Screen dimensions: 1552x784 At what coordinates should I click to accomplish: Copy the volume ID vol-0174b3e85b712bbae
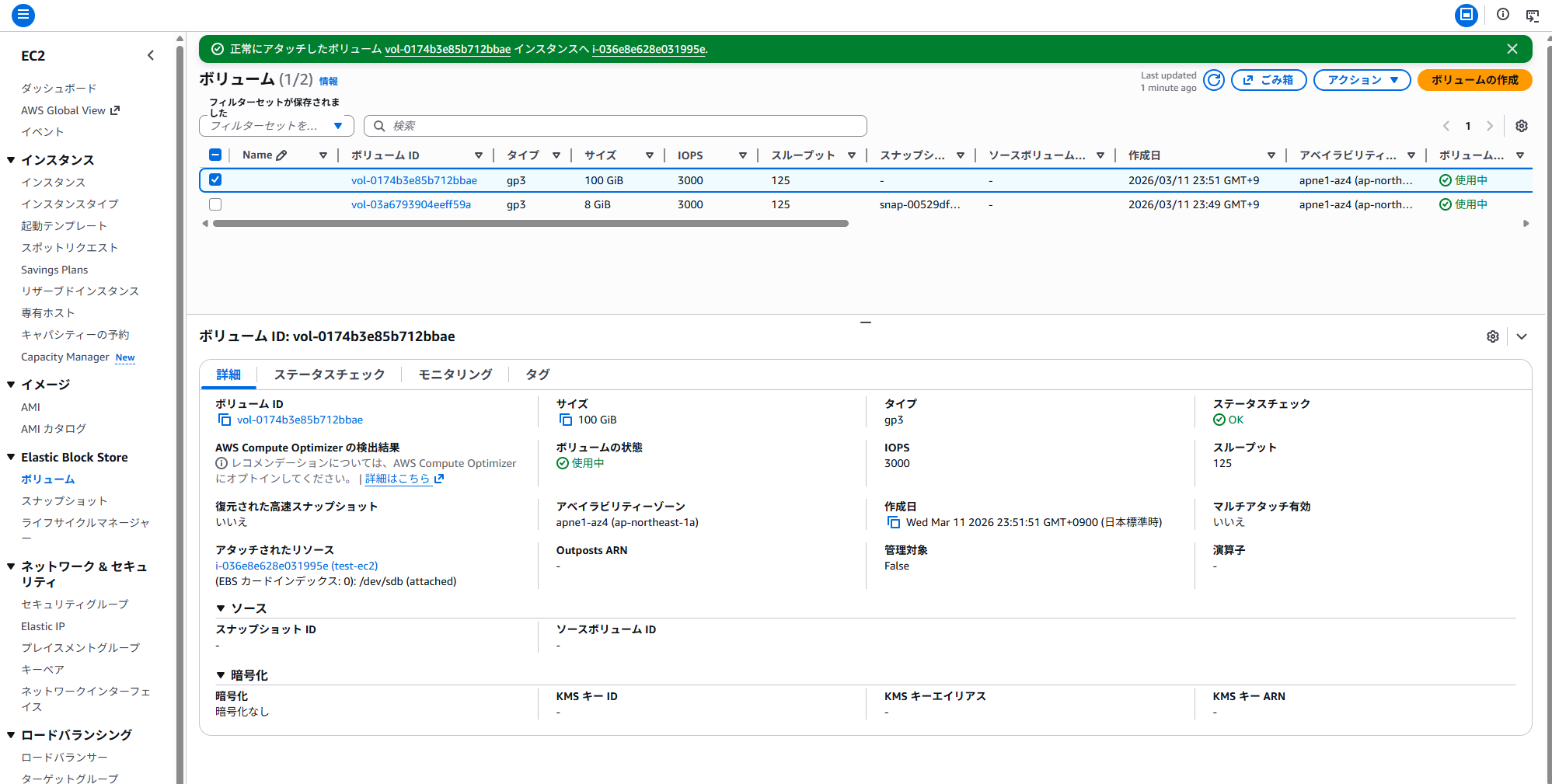pos(225,420)
